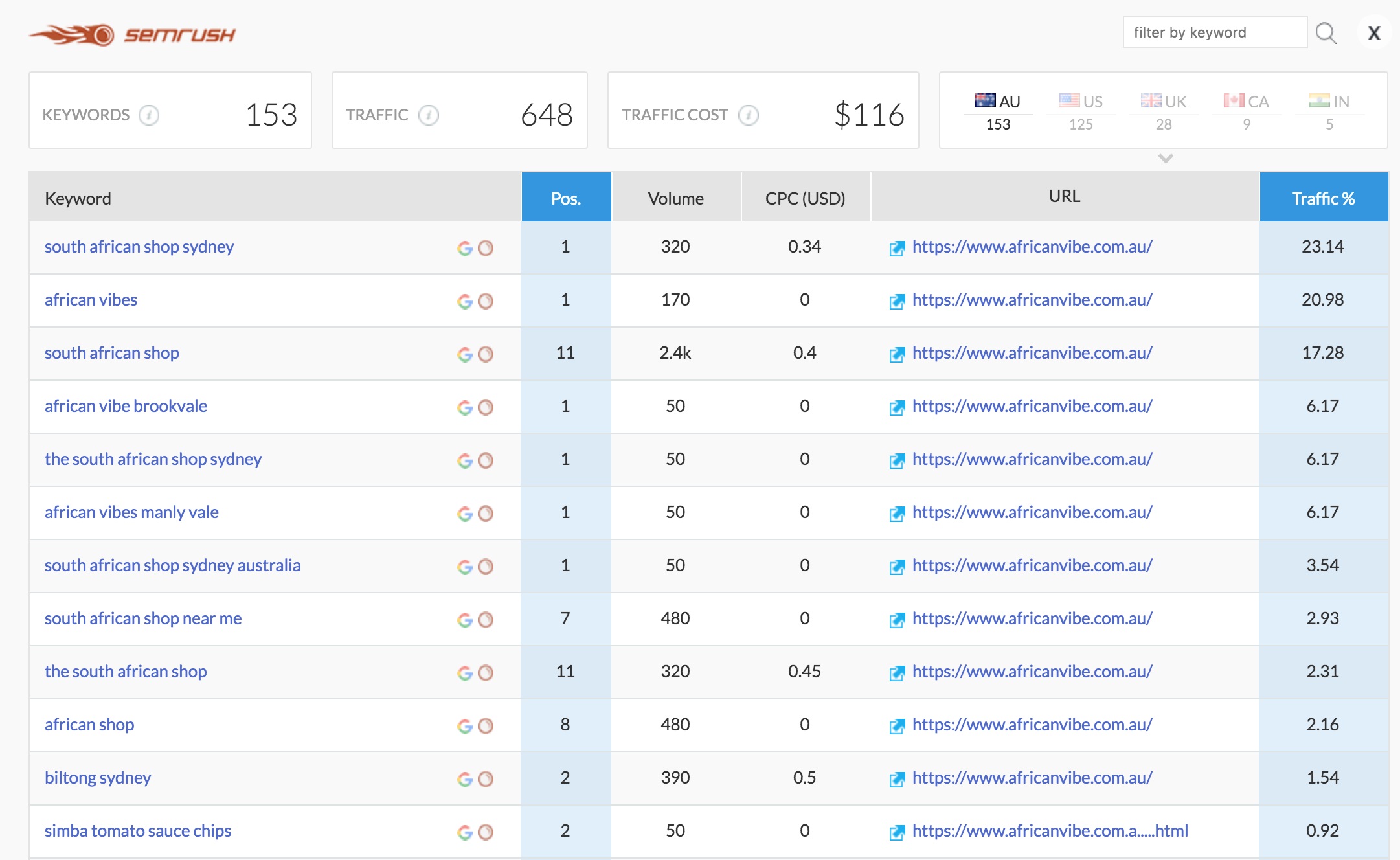
Task: Open keyword 'the south african shop'
Action: coord(126,672)
